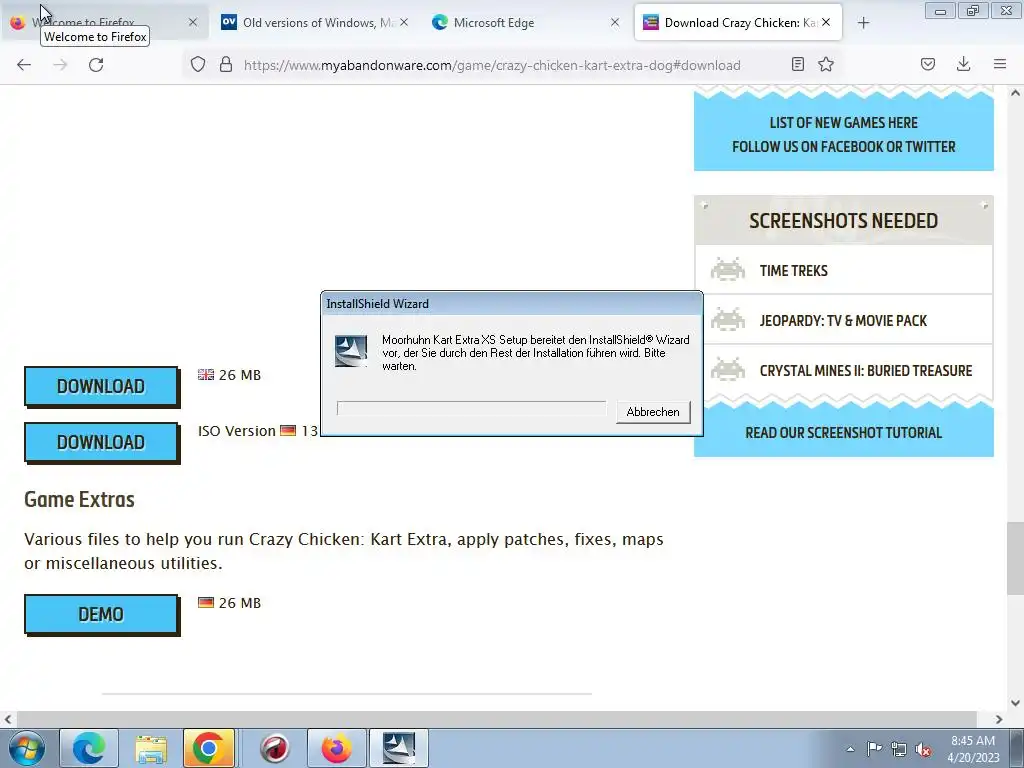Toggle reader view icon in address bar
This screenshot has height=768, width=1024.
(797, 64)
